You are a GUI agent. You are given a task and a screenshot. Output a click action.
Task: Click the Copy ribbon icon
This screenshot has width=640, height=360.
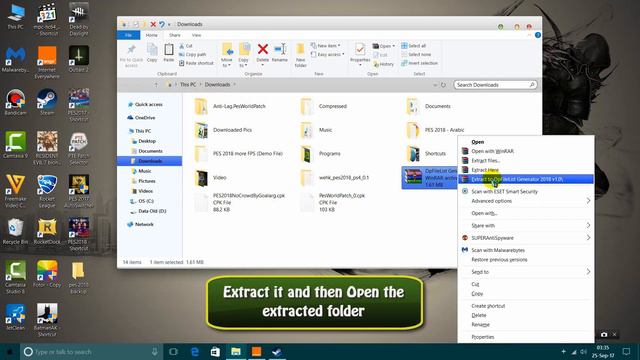[x=152, y=50]
